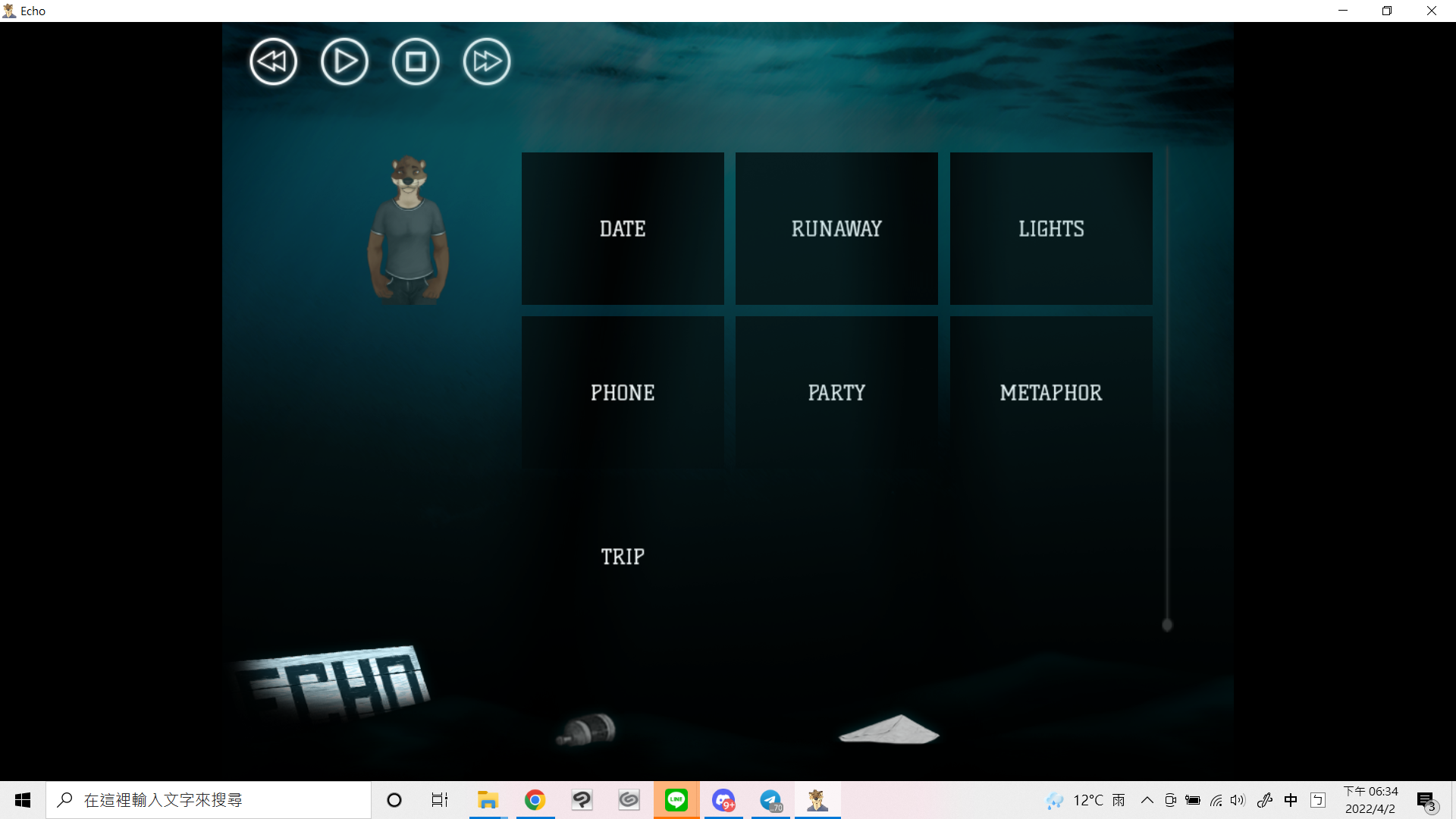Viewport: 1456px width, 819px height.
Task: Click the rewind playback button
Action: pos(273,61)
